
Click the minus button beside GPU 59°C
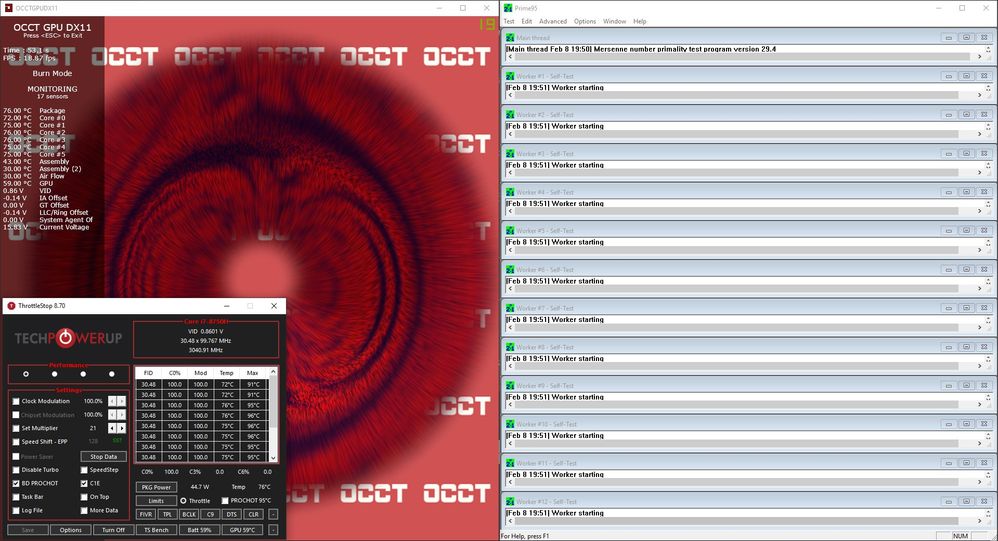[x=273, y=530]
